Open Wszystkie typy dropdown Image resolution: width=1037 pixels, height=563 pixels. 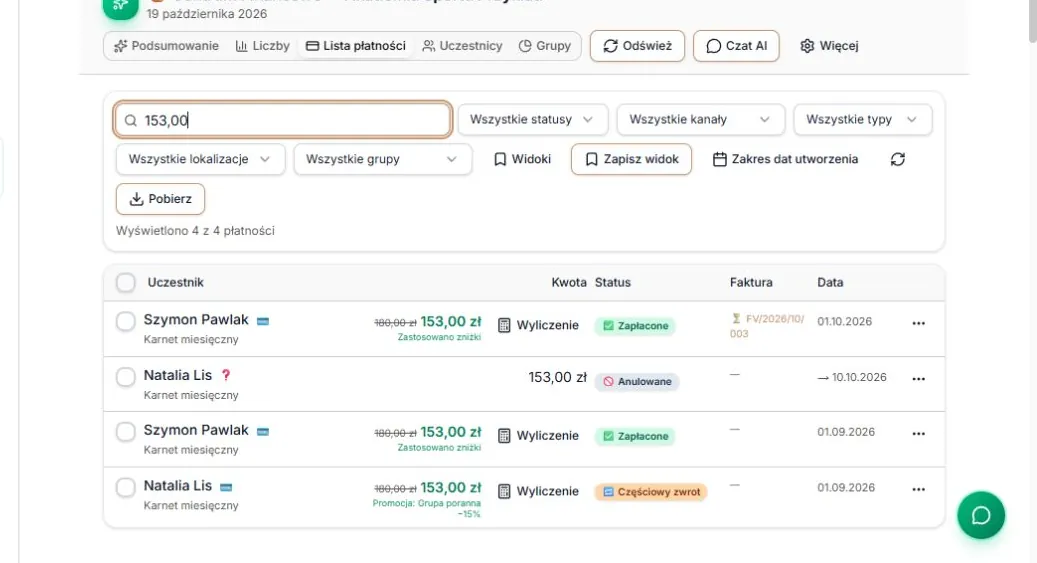(x=862, y=120)
